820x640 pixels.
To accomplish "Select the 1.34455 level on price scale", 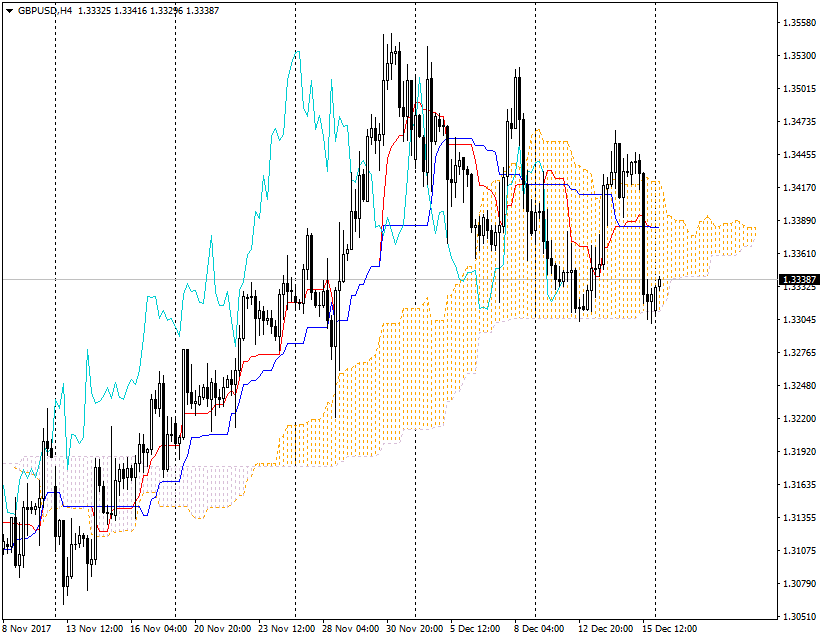I will (x=799, y=155).
